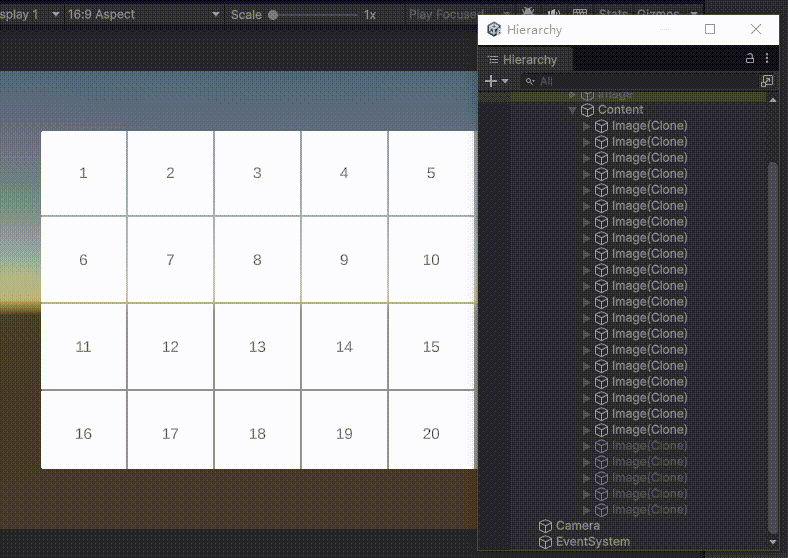
Task: Click the cube icon beside Camera
Action: [545, 526]
